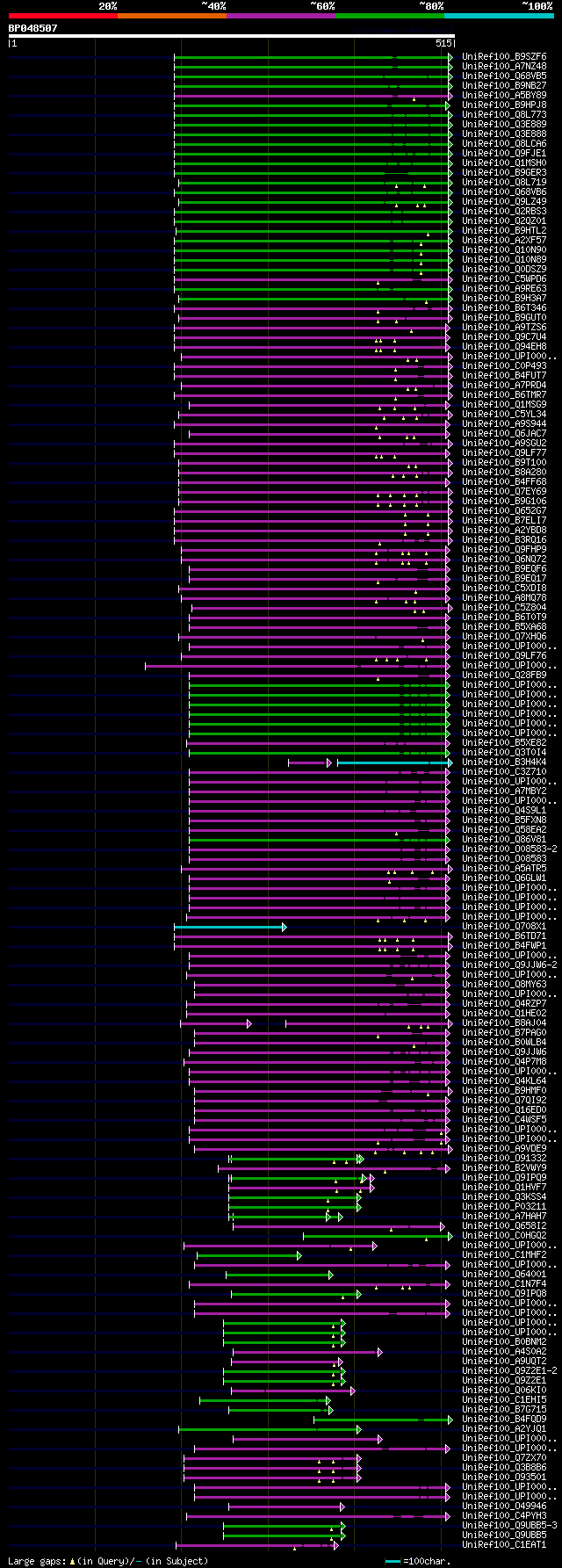Select the UniRef100_Q9JJW6-2 entry
Screen dimensions: 562x1568
click(509, 965)
